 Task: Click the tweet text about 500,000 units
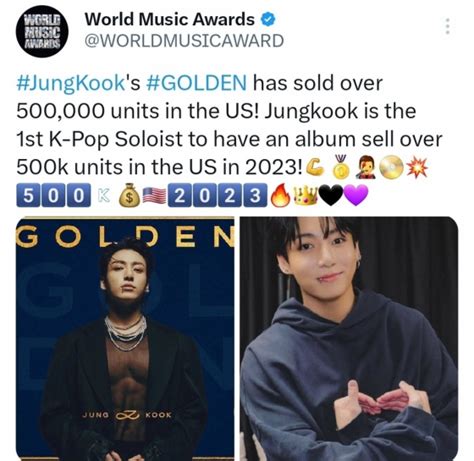229,124
